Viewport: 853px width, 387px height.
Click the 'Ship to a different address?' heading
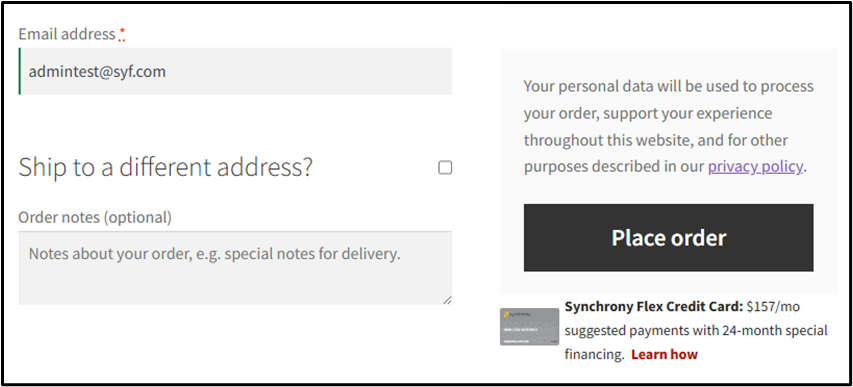tap(166, 168)
